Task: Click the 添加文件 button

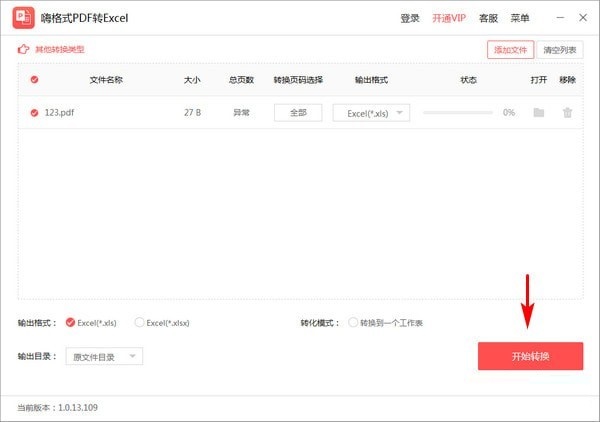Action: click(x=510, y=50)
